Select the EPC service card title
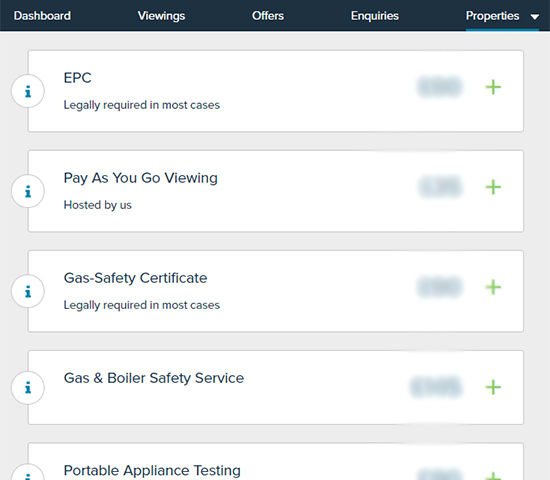 click(78, 78)
